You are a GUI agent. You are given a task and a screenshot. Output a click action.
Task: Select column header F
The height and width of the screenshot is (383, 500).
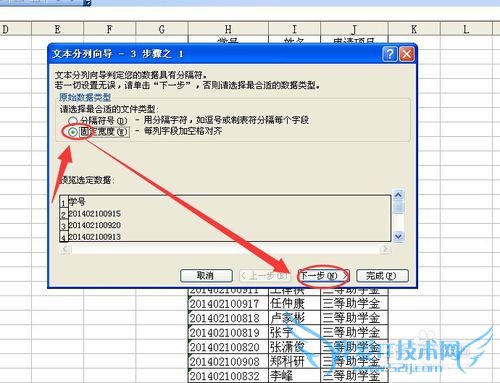click(110, 29)
